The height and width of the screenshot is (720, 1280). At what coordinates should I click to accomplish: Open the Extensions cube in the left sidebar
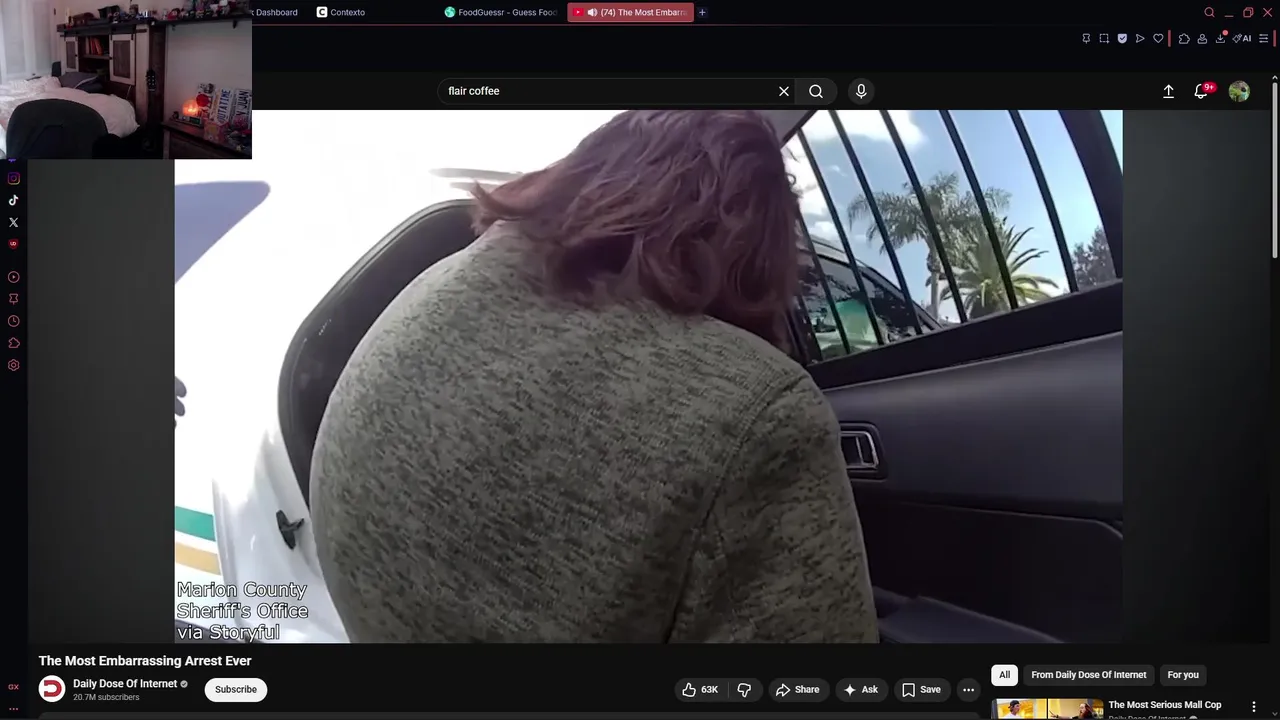tap(14, 343)
